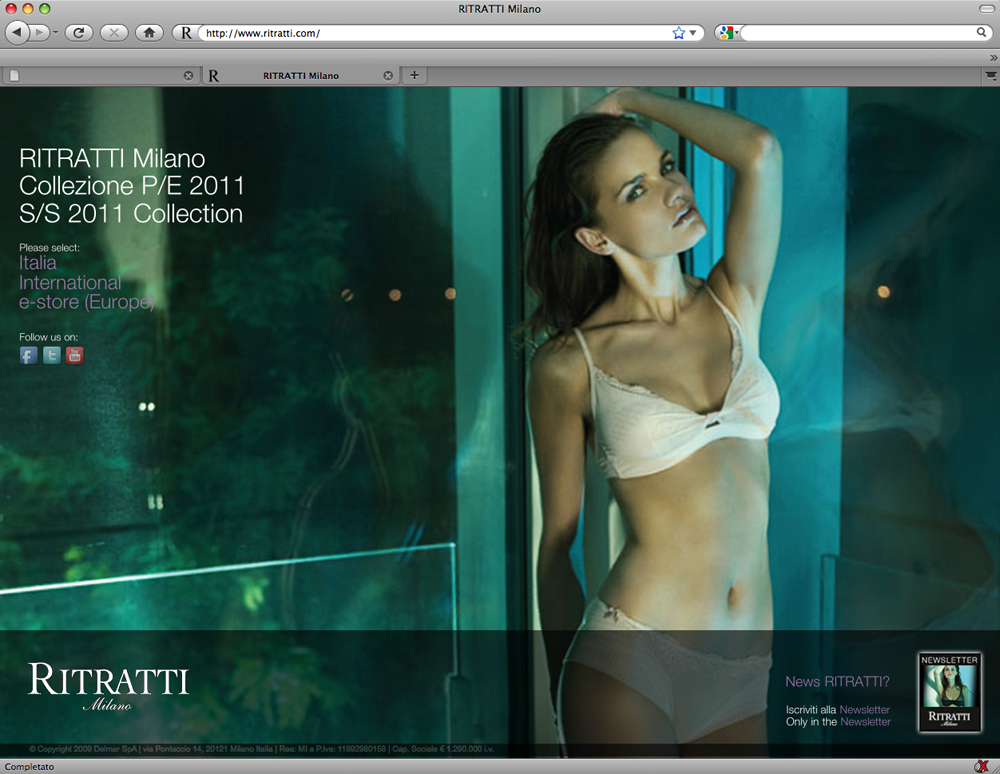Open Newsletter link after Only in the

(x=865, y=722)
